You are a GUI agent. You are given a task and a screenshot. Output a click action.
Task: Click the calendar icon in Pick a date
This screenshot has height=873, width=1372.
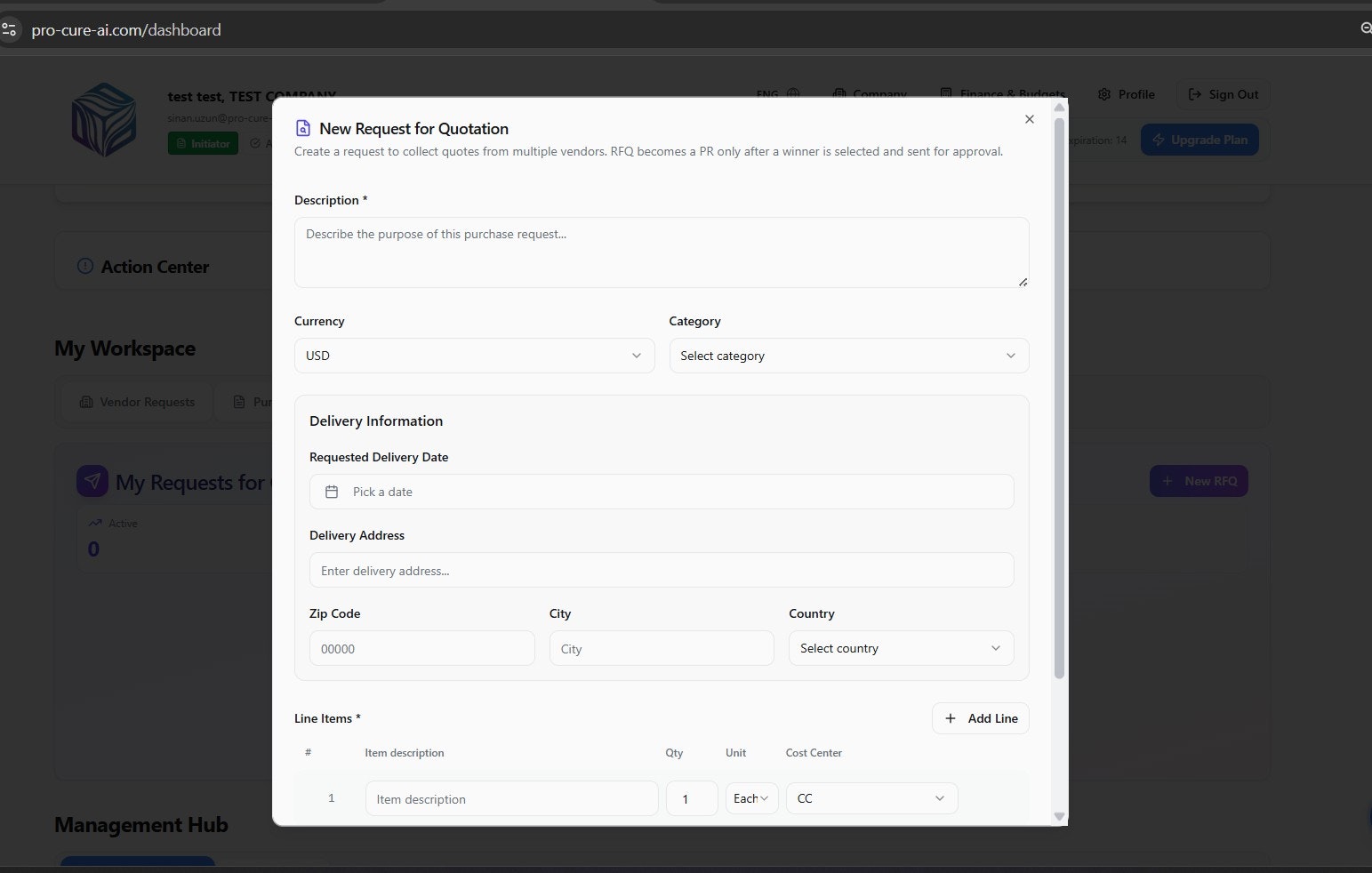332,492
